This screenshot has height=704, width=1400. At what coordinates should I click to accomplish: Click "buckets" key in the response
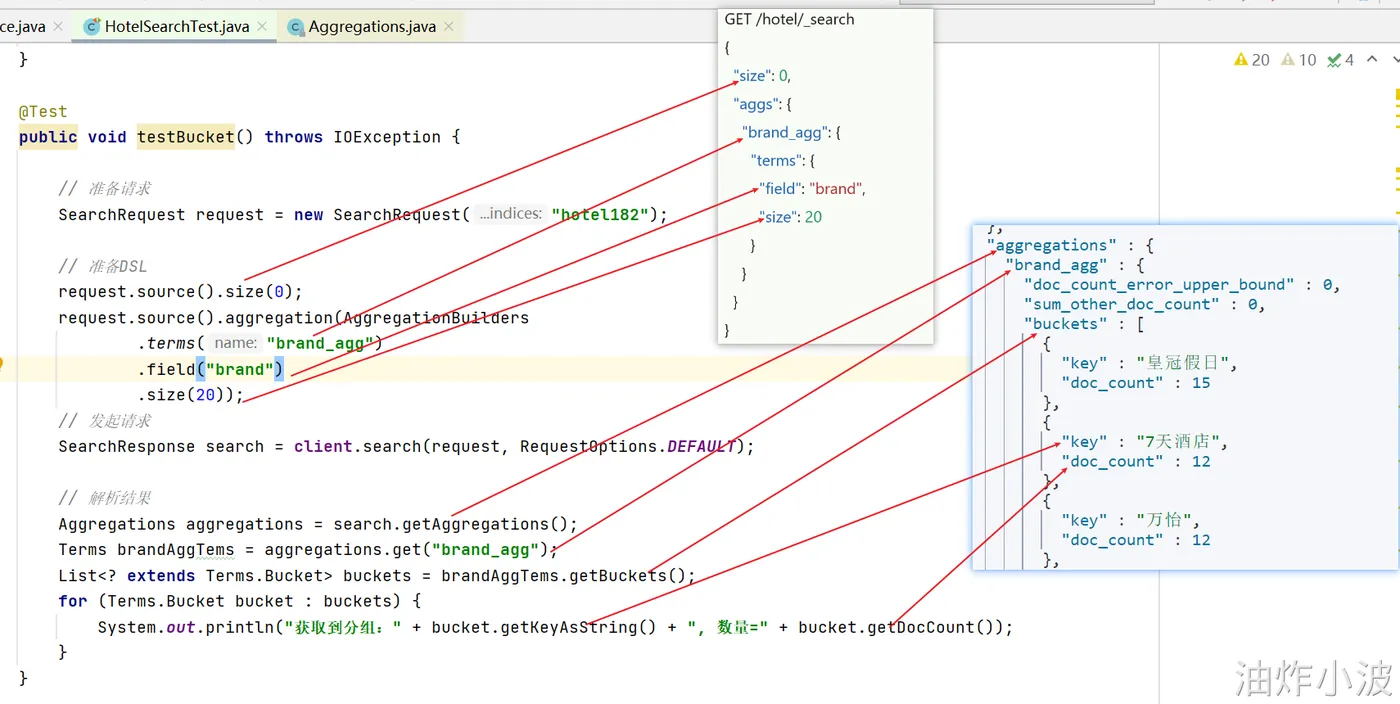[x=1064, y=324]
